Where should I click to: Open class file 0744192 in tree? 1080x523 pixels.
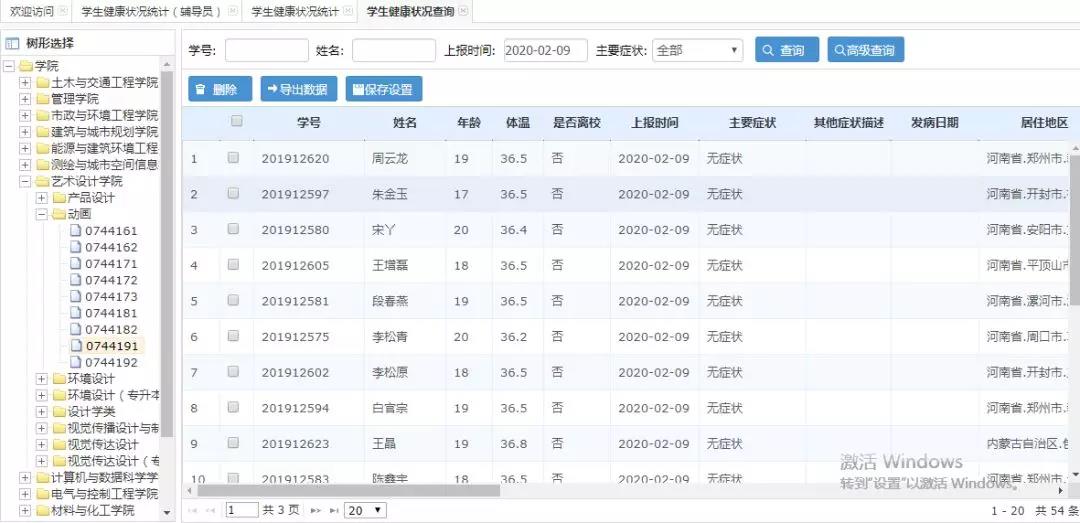[111, 363]
